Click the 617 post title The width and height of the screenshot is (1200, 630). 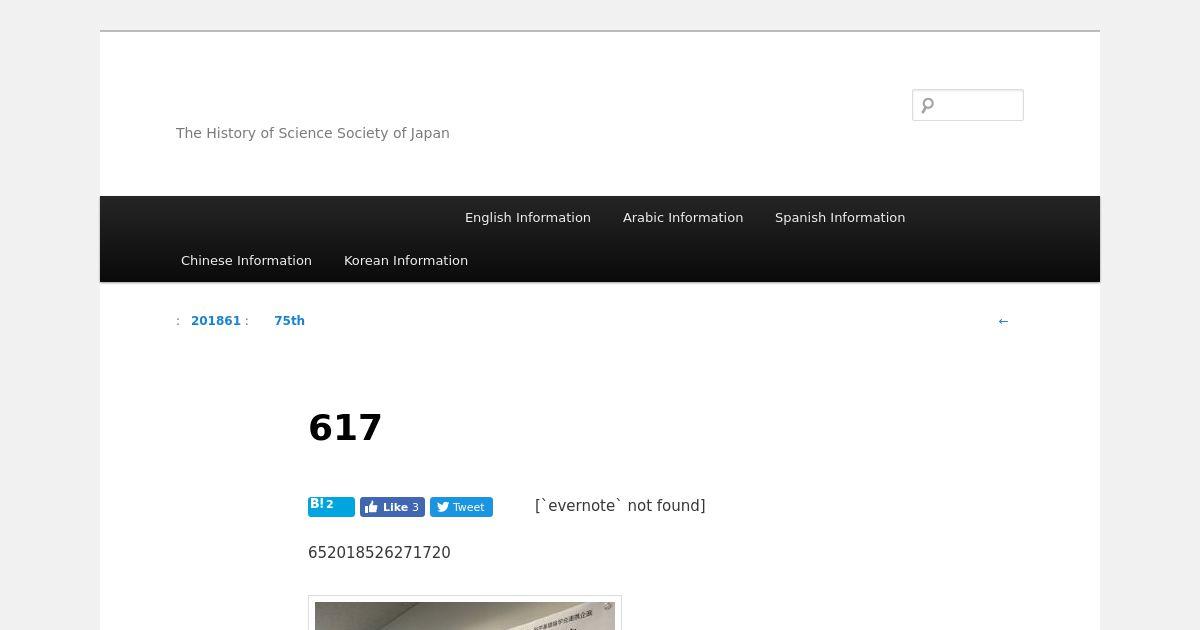point(345,428)
